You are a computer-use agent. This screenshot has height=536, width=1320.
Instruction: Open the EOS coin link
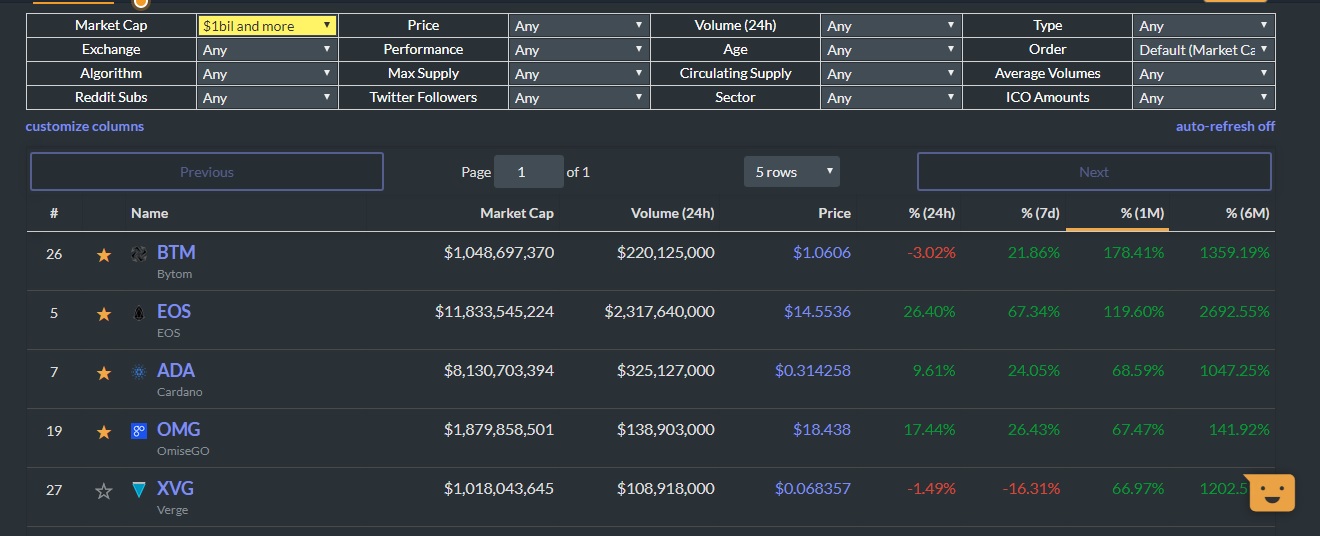coord(174,312)
